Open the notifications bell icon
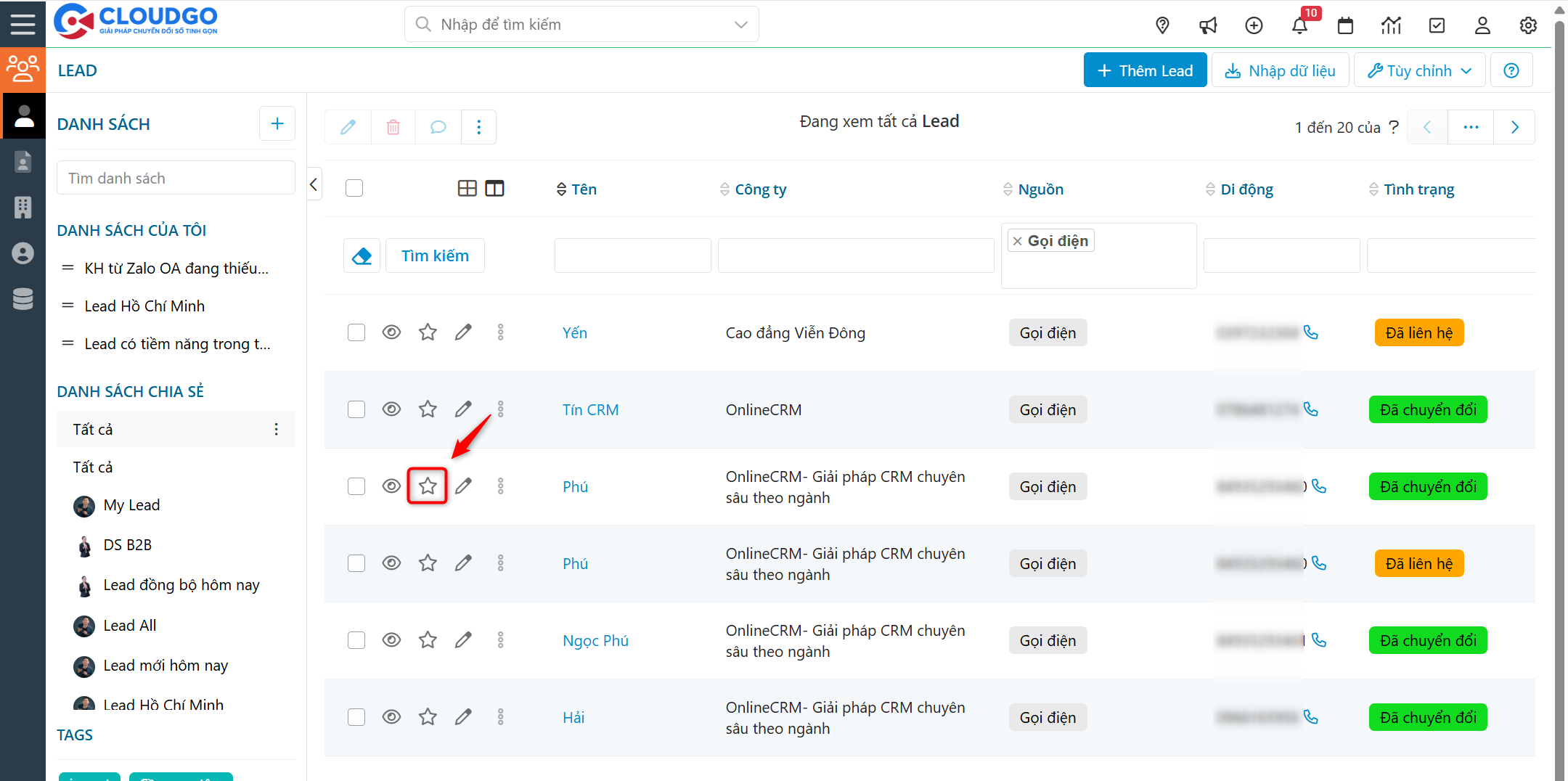 click(1299, 25)
